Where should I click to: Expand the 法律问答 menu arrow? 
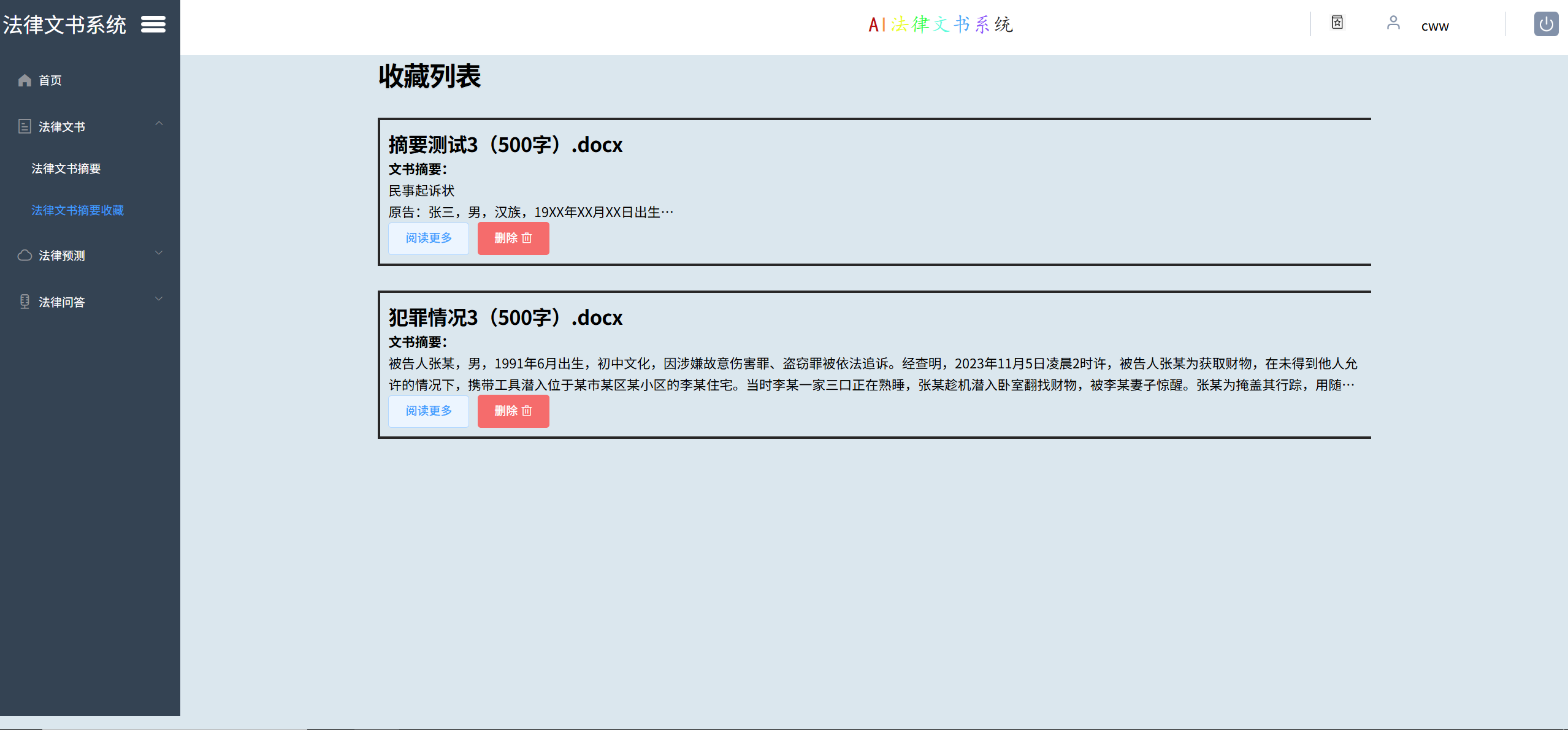(x=159, y=299)
